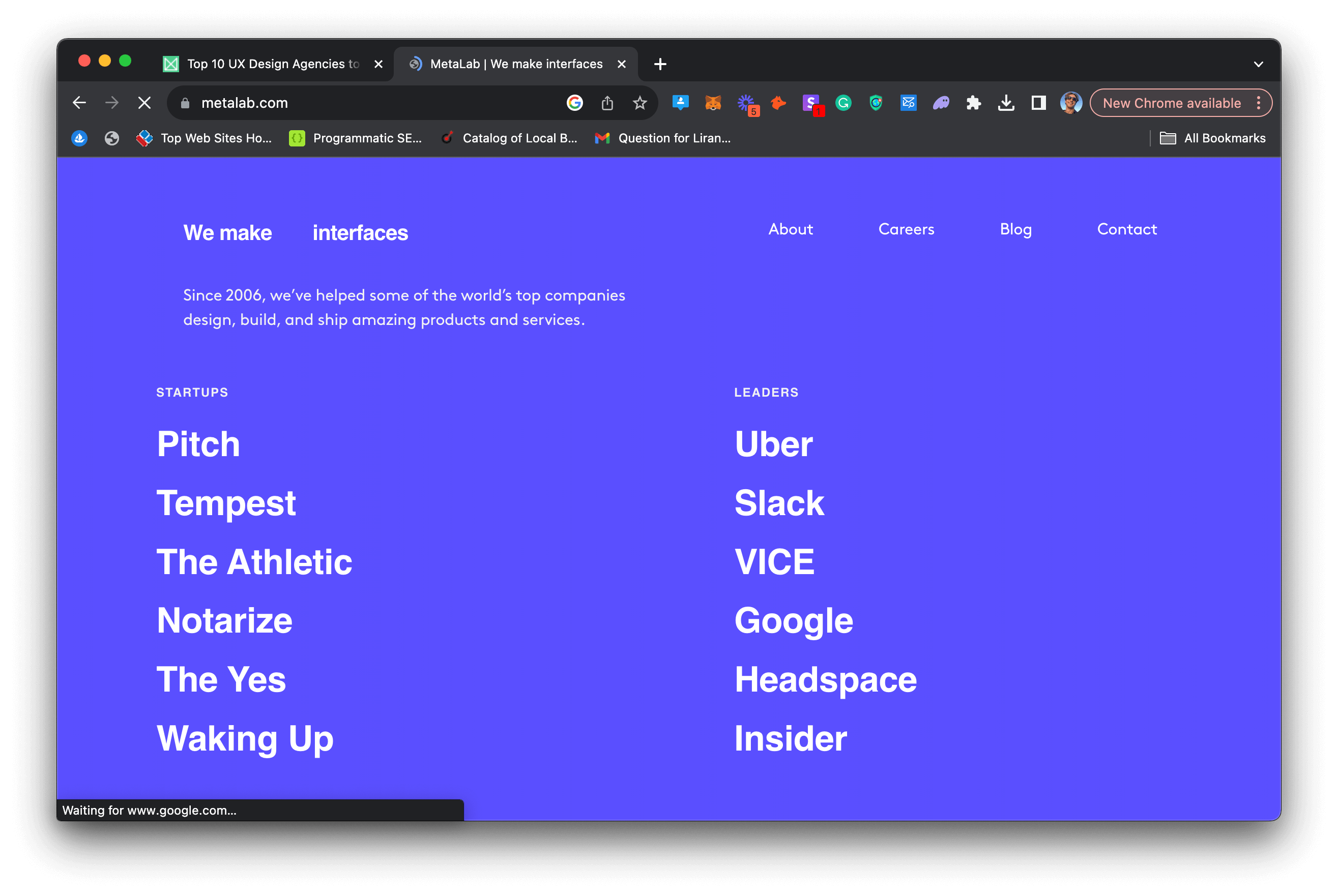Open The Athletic case study

coord(254,562)
